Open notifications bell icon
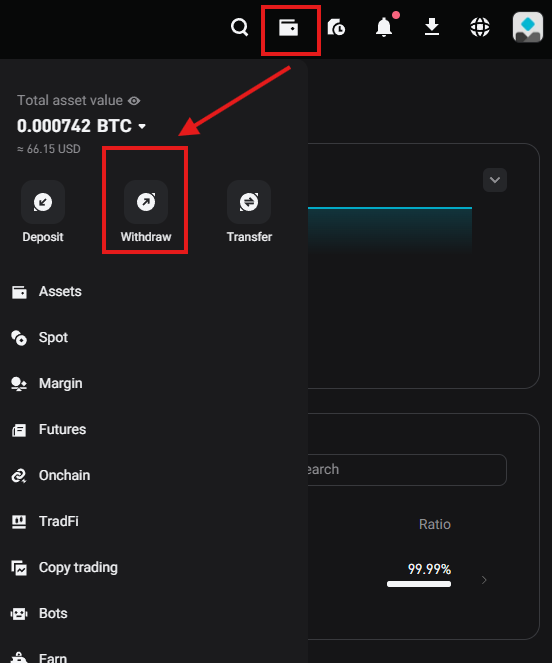Viewport: 552px width, 663px height. pyautogui.click(x=384, y=27)
